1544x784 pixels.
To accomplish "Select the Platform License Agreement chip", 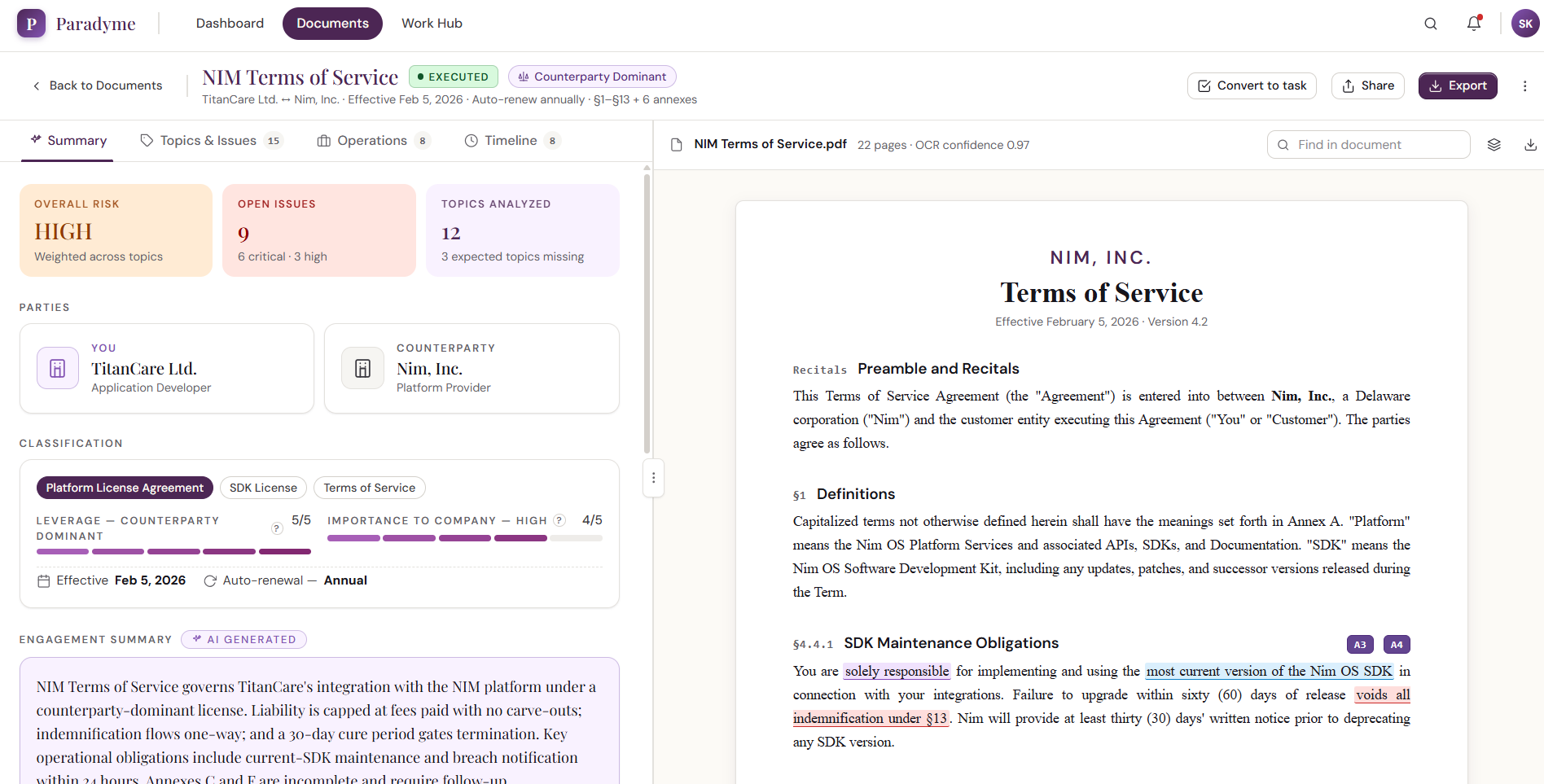I will 125,488.
